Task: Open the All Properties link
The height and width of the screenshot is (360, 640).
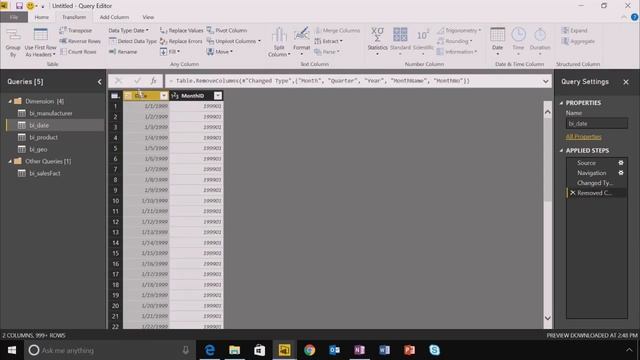Action: (x=583, y=137)
